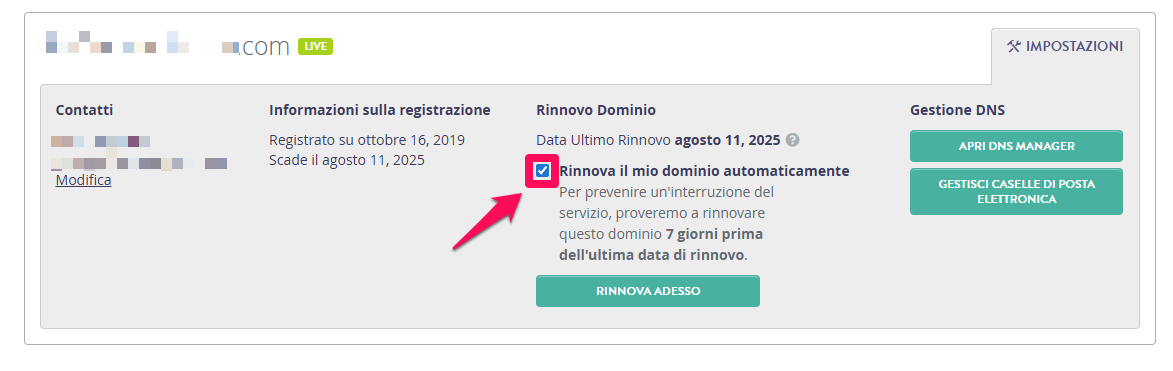Click the .com domain name heading
This screenshot has width=1173, height=371.
tap(163, 46)
